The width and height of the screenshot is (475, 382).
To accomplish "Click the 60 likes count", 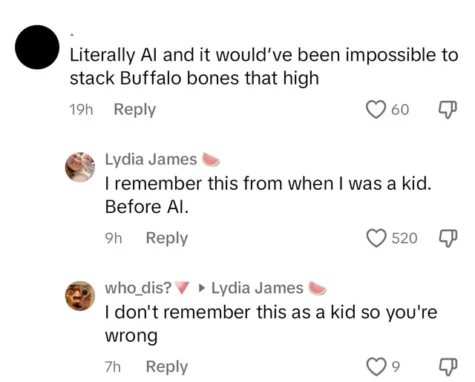I will coord(400,110).
